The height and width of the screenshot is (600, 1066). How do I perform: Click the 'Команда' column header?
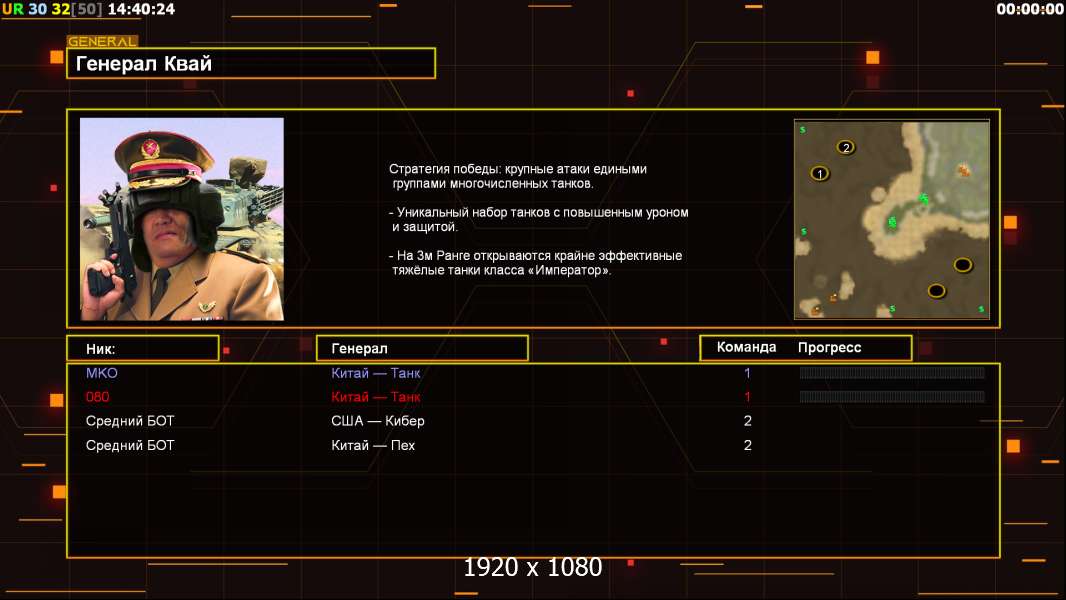click(746, 347)
